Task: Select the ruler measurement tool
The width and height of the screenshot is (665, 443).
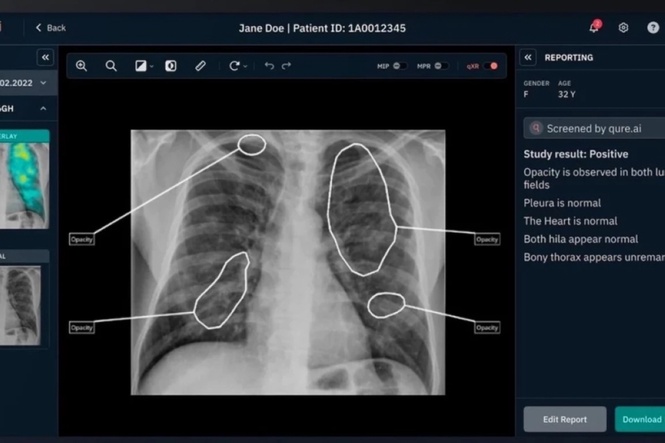Action: 200,66
